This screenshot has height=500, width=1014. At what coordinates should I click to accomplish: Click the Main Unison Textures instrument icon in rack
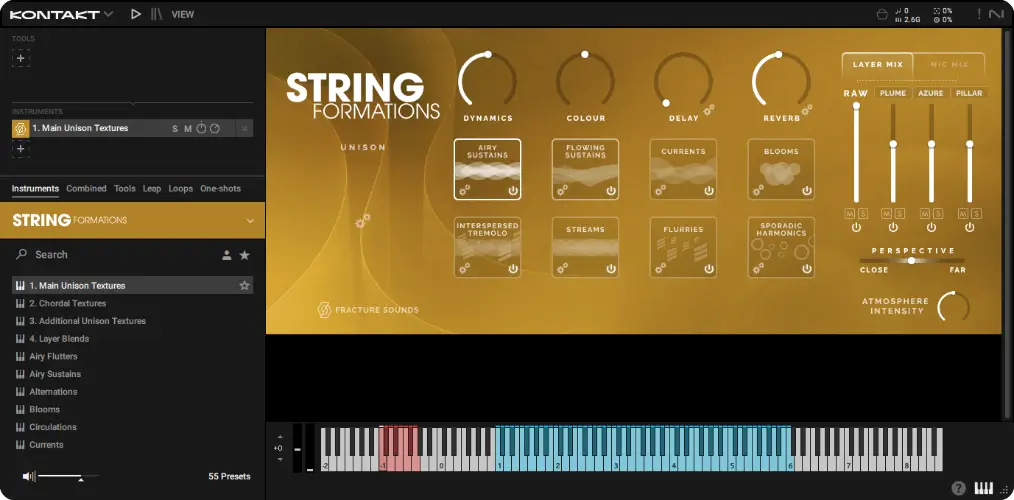[20, 128]
